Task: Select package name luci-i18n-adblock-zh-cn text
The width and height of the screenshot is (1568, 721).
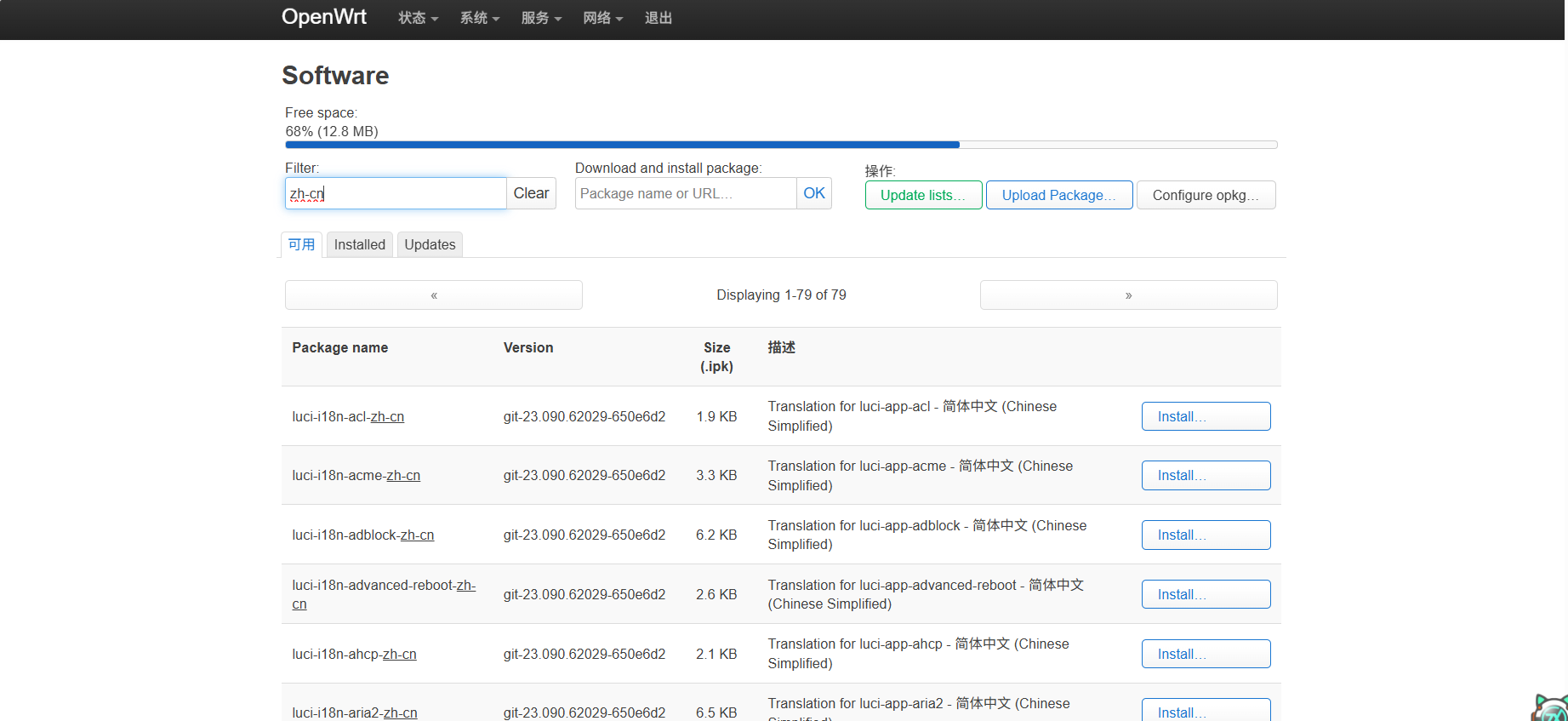Action: [363, 535]
